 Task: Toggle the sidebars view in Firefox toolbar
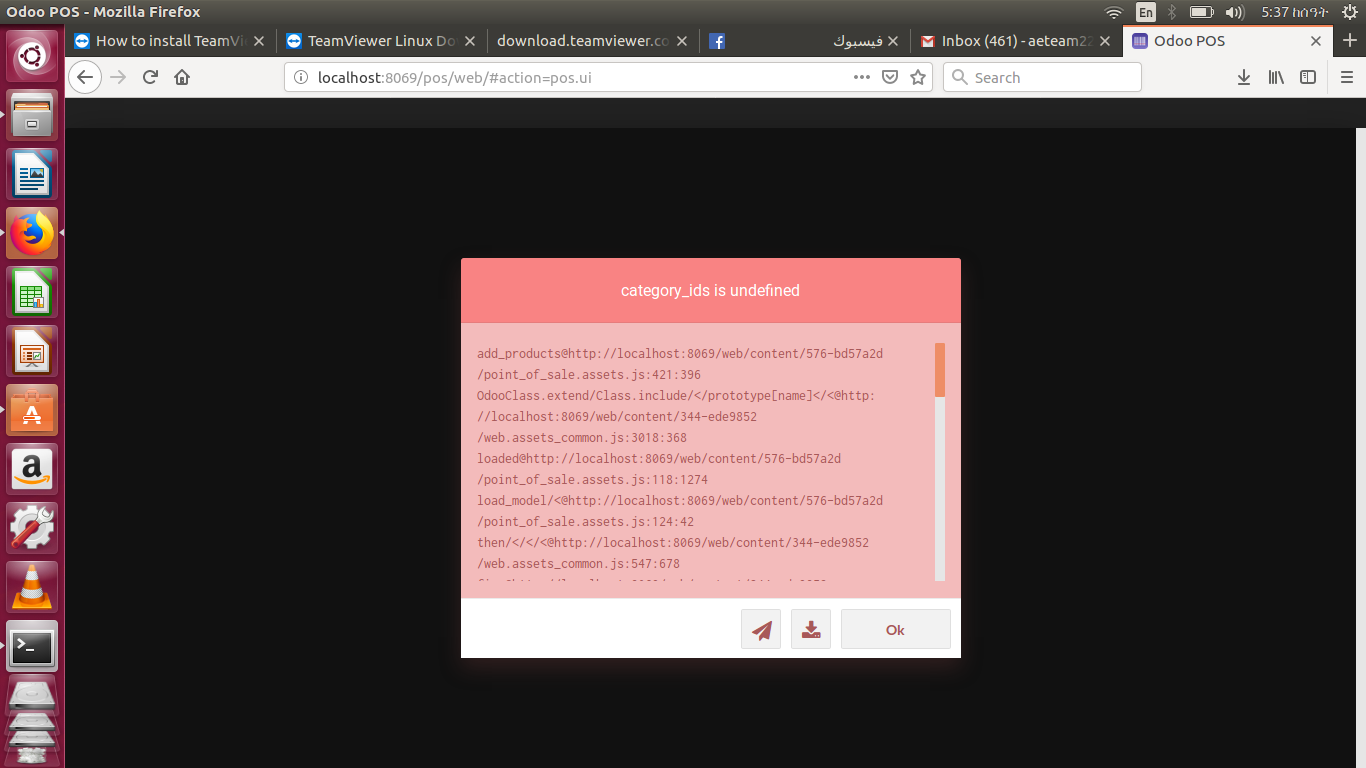(1308, 77)
